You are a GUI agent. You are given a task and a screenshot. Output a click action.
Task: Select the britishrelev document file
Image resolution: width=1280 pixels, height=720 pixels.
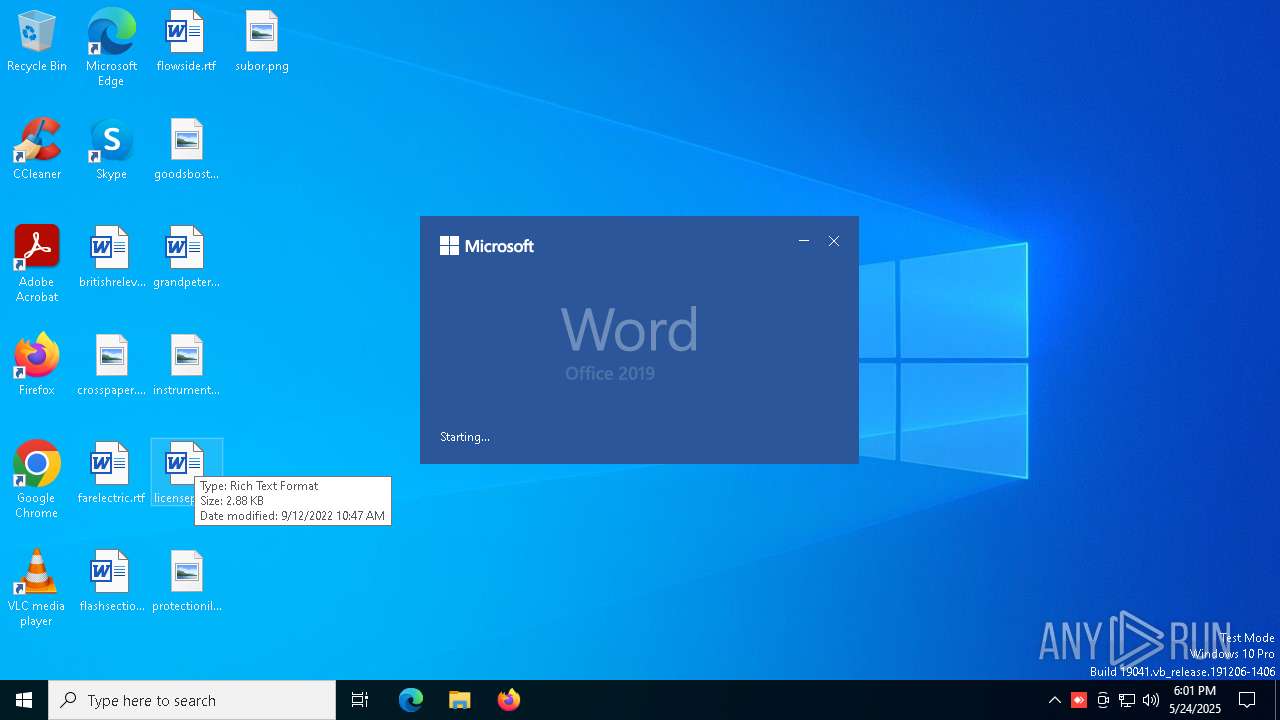(111, 257)
